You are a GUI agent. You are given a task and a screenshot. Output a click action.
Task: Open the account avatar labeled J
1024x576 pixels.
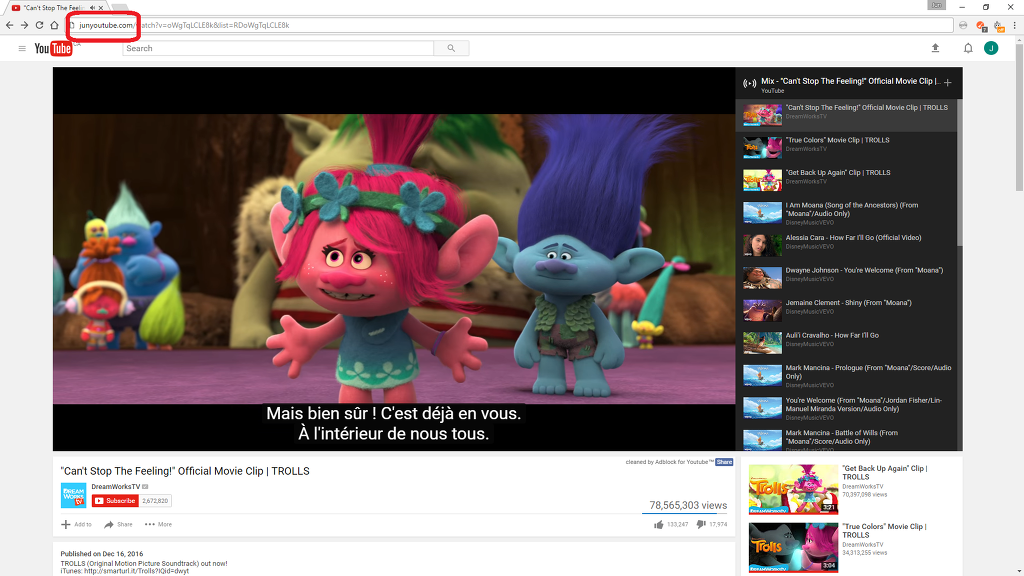(x=991, y=48)
